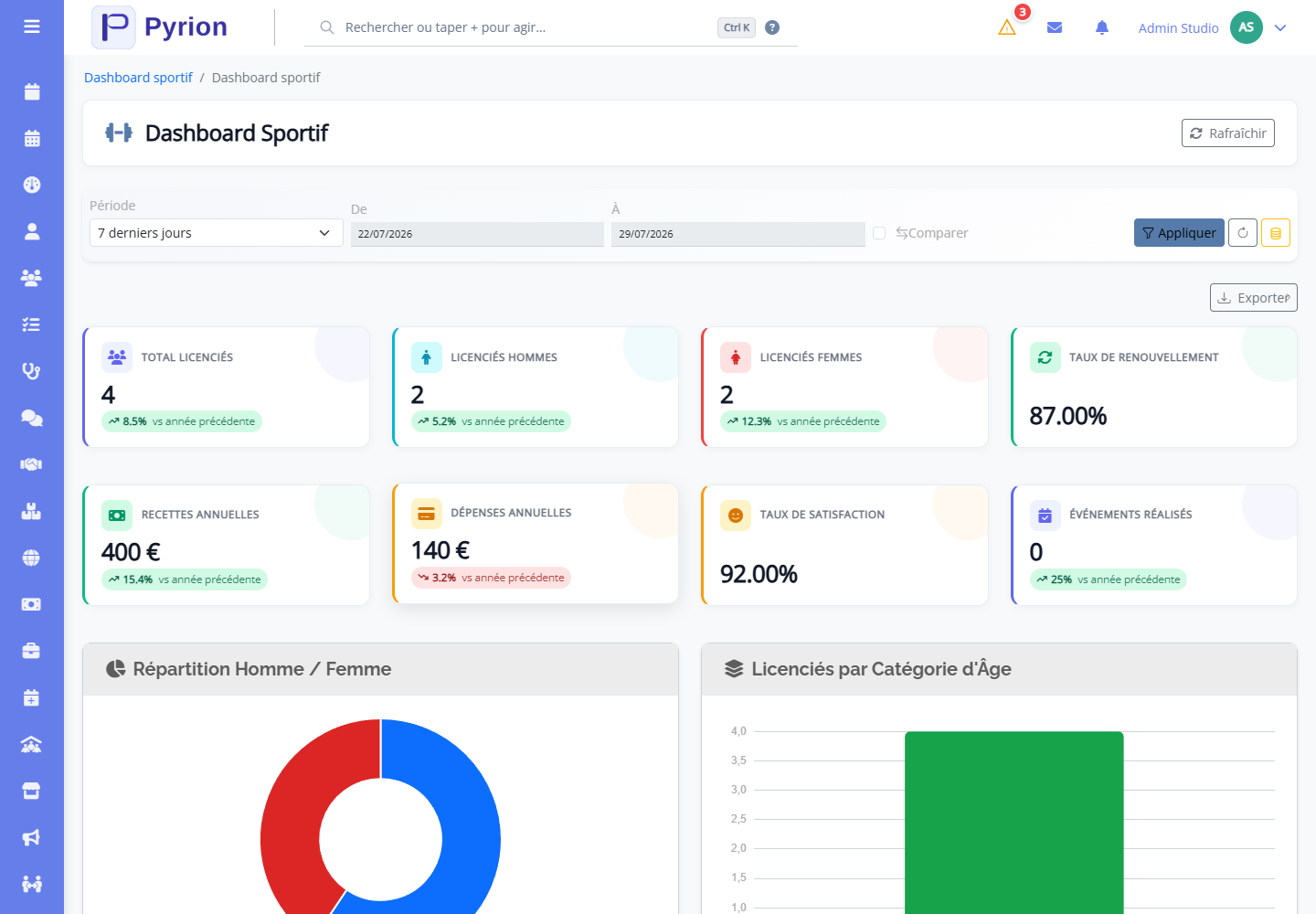Screen dimensions: 1316x914
Task: Click the 8.5% vs année précédente badge
Action: 182,421
